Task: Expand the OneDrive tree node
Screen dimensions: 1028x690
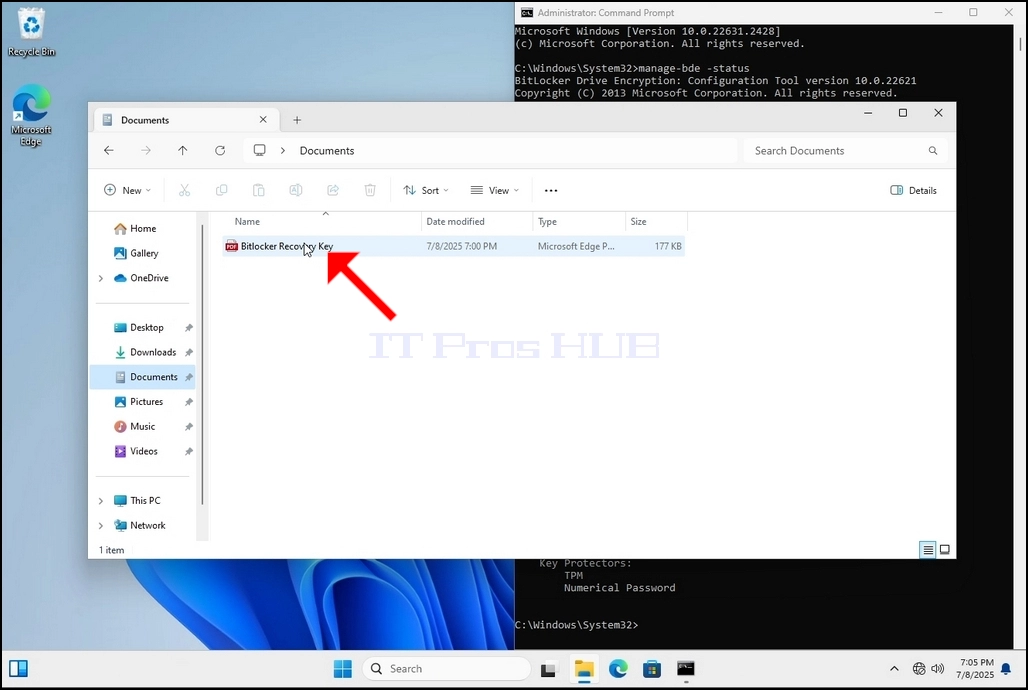Action: tap(101, 278)
